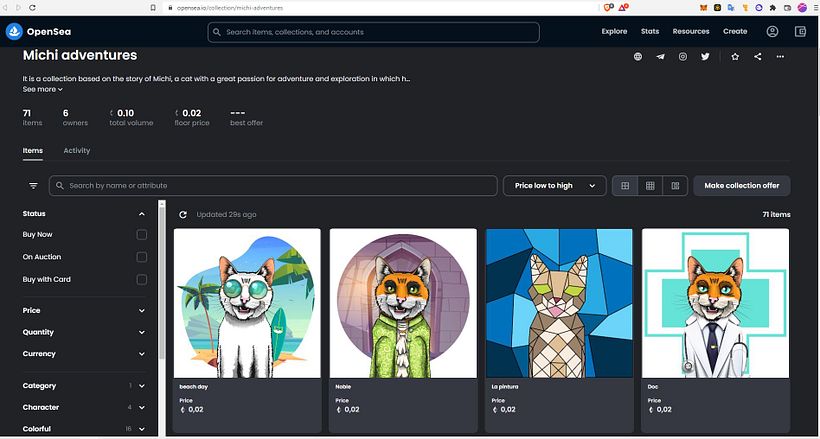Click the bookmark icon in address bar
The width and height of the screenshot is (820, 439).
click(153, 8)
